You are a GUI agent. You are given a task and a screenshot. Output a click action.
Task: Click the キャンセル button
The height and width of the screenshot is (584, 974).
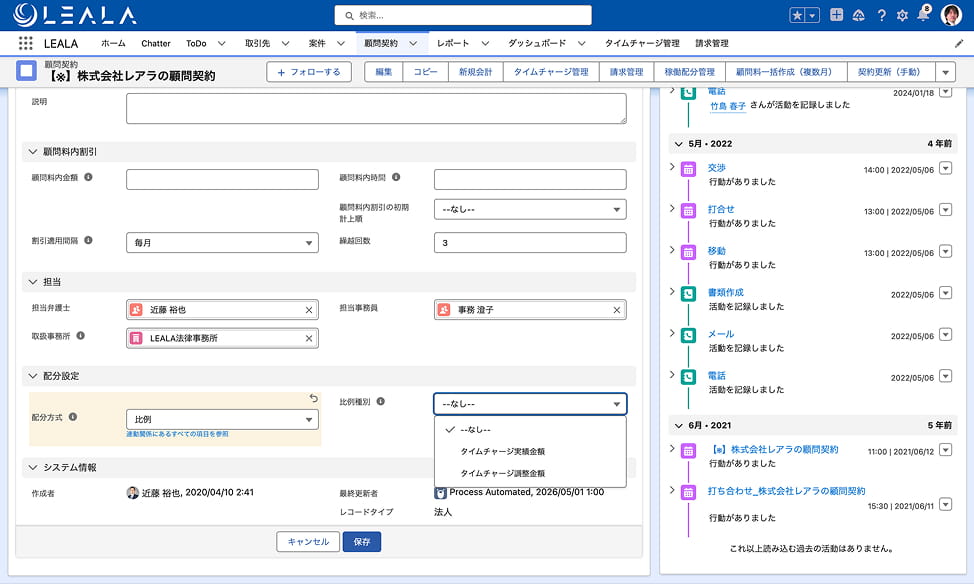[308, 542]
